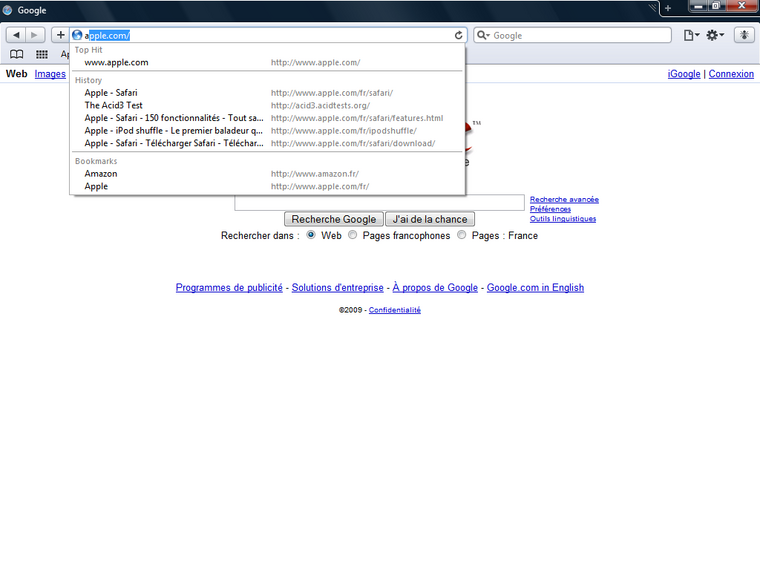Viewport: 760px width, 570px height.
Task: Show all bookmarks book icon
Action: [x=16, y=54]
